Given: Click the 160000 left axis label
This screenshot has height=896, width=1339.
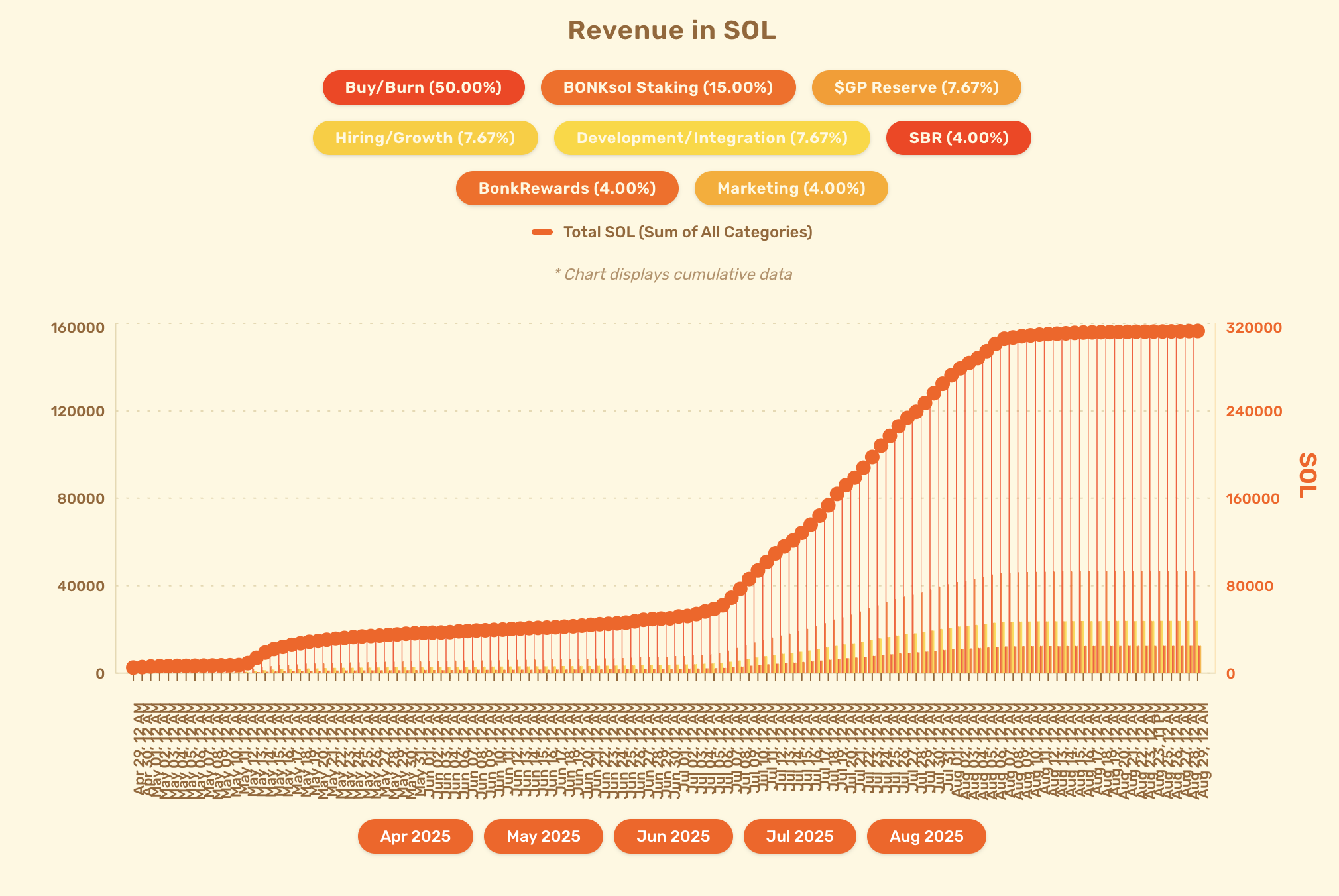Looking at the screenshot, I should pyautogui.click(x=78, y=327).
